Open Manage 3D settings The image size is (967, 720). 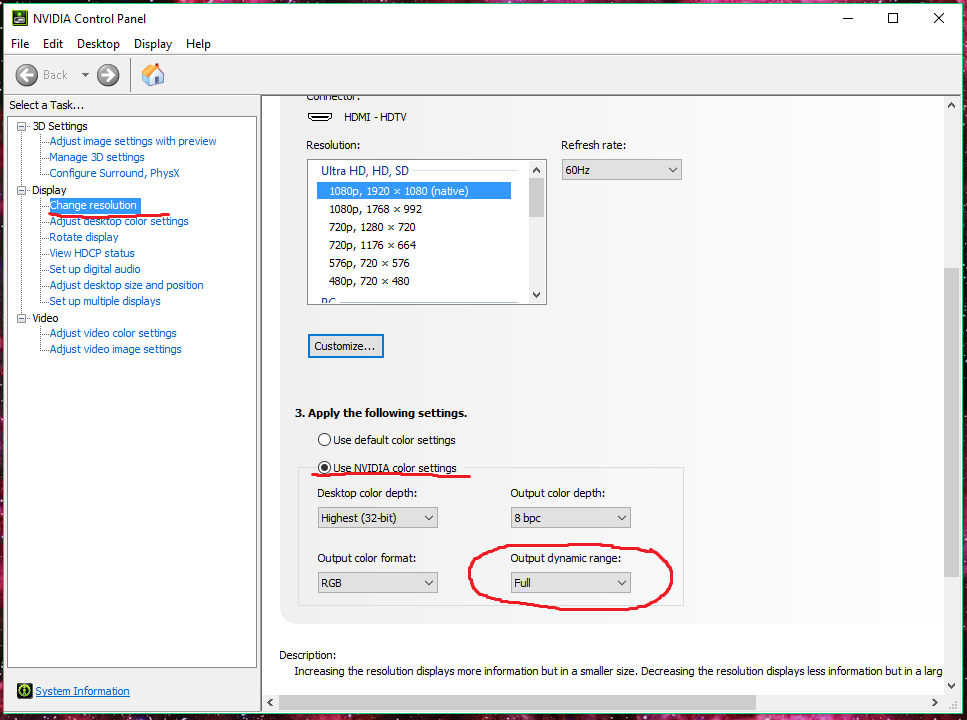coord(97,157)
